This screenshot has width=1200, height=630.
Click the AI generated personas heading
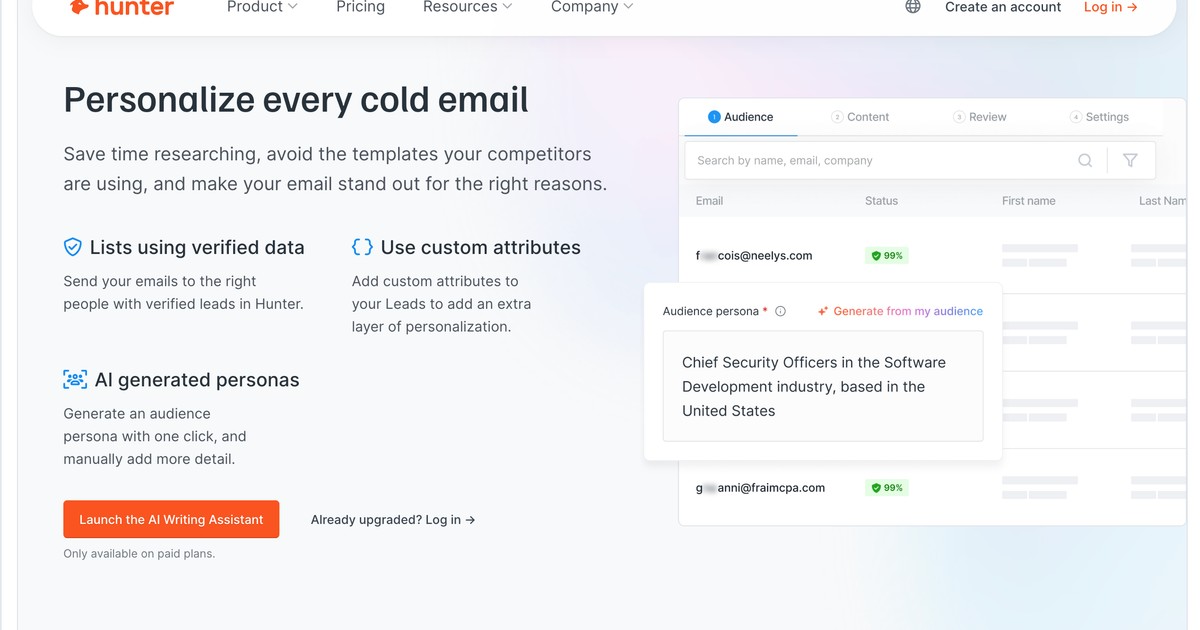point(197,380)
